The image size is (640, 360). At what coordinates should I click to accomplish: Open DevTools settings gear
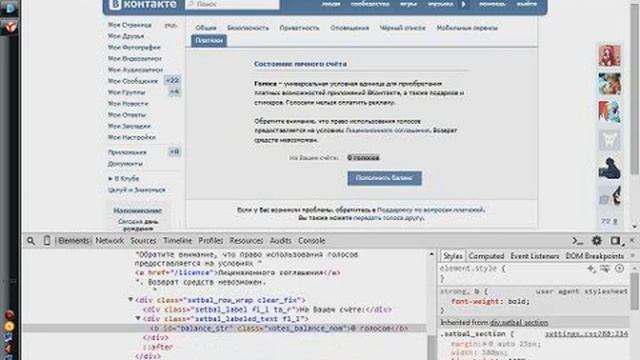pyautogui.click(x=597, y=241)
